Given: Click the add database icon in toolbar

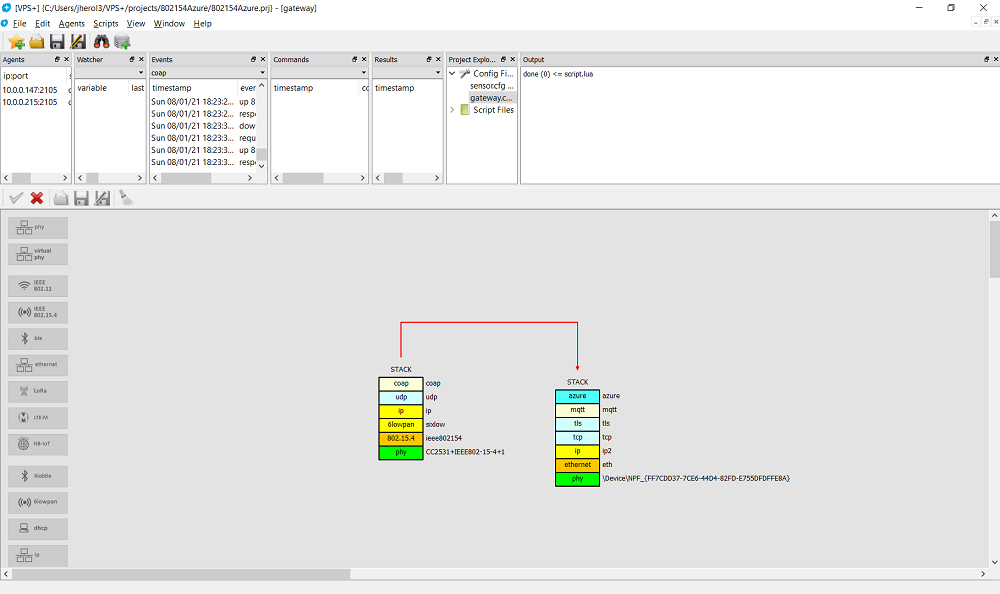Looking at the screenshot, I should click(x=122, y=41).
